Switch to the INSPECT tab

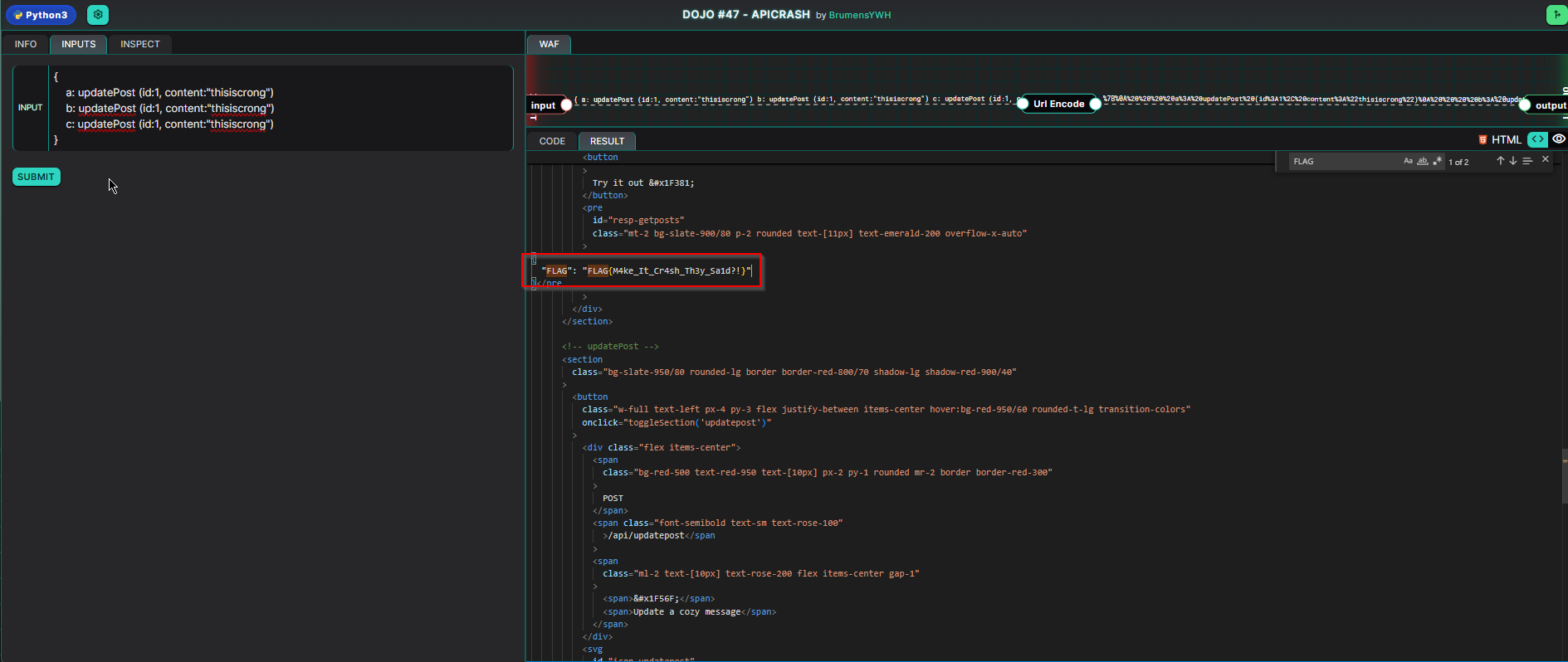tap(139, 44)
